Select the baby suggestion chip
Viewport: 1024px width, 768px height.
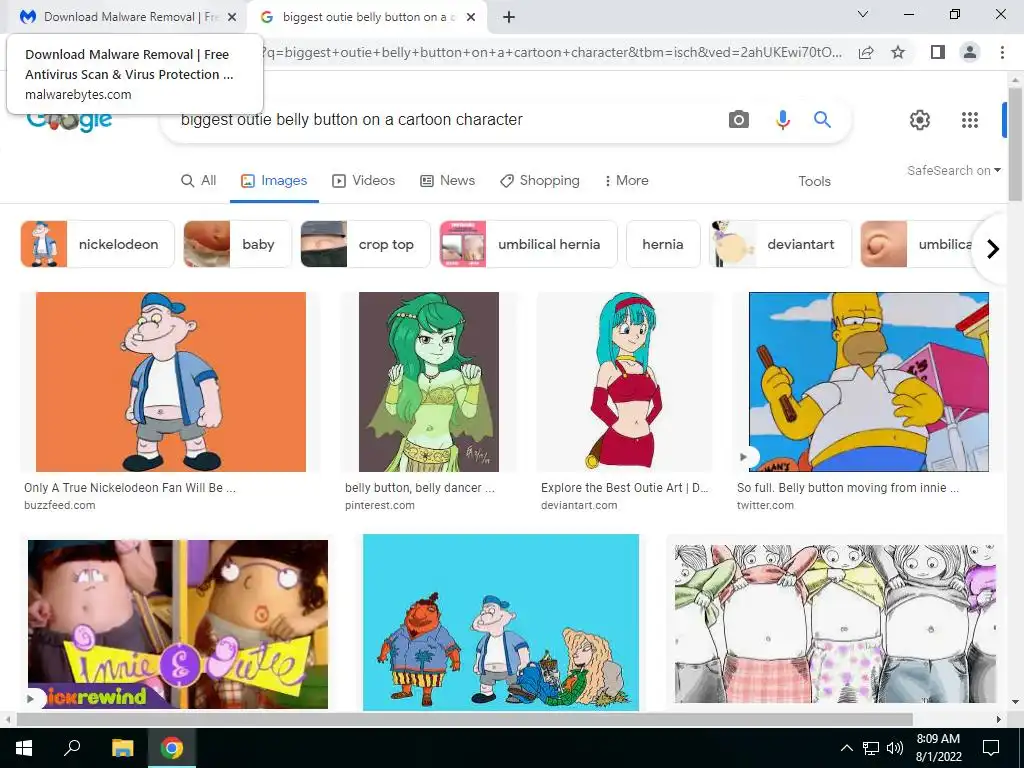(238, 244)
